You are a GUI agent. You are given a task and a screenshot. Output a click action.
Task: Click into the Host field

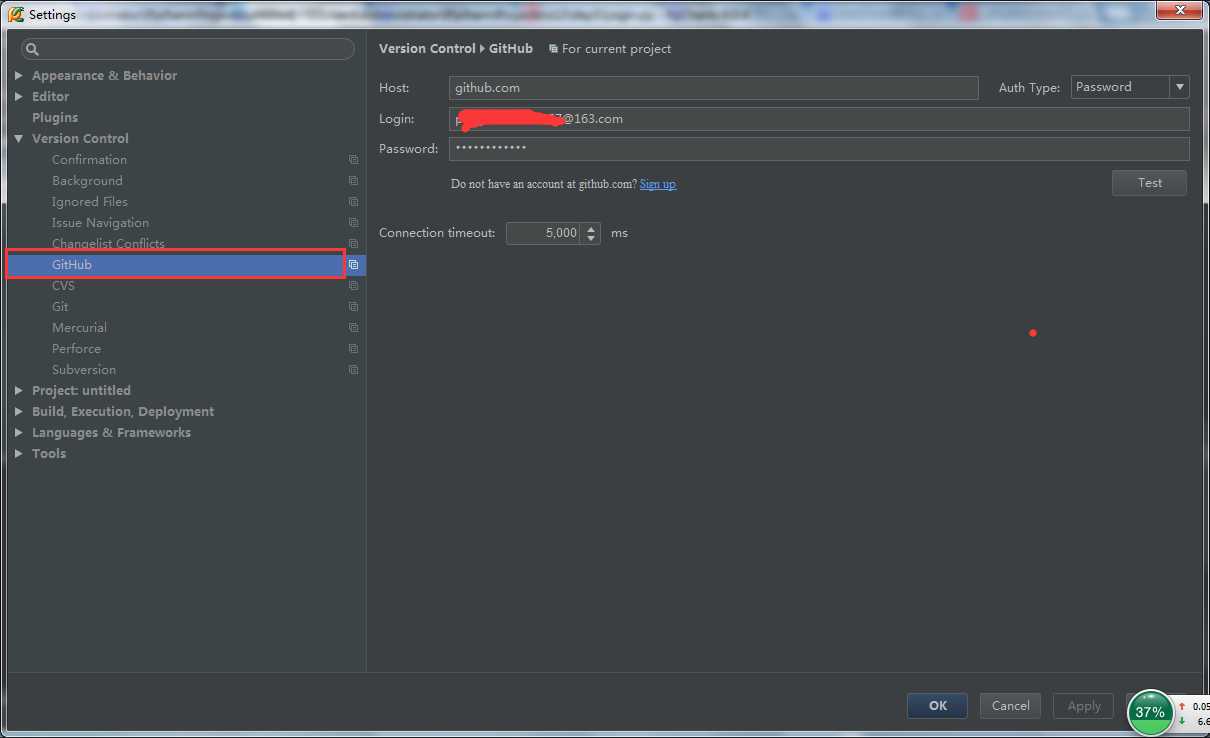(713, 88)
